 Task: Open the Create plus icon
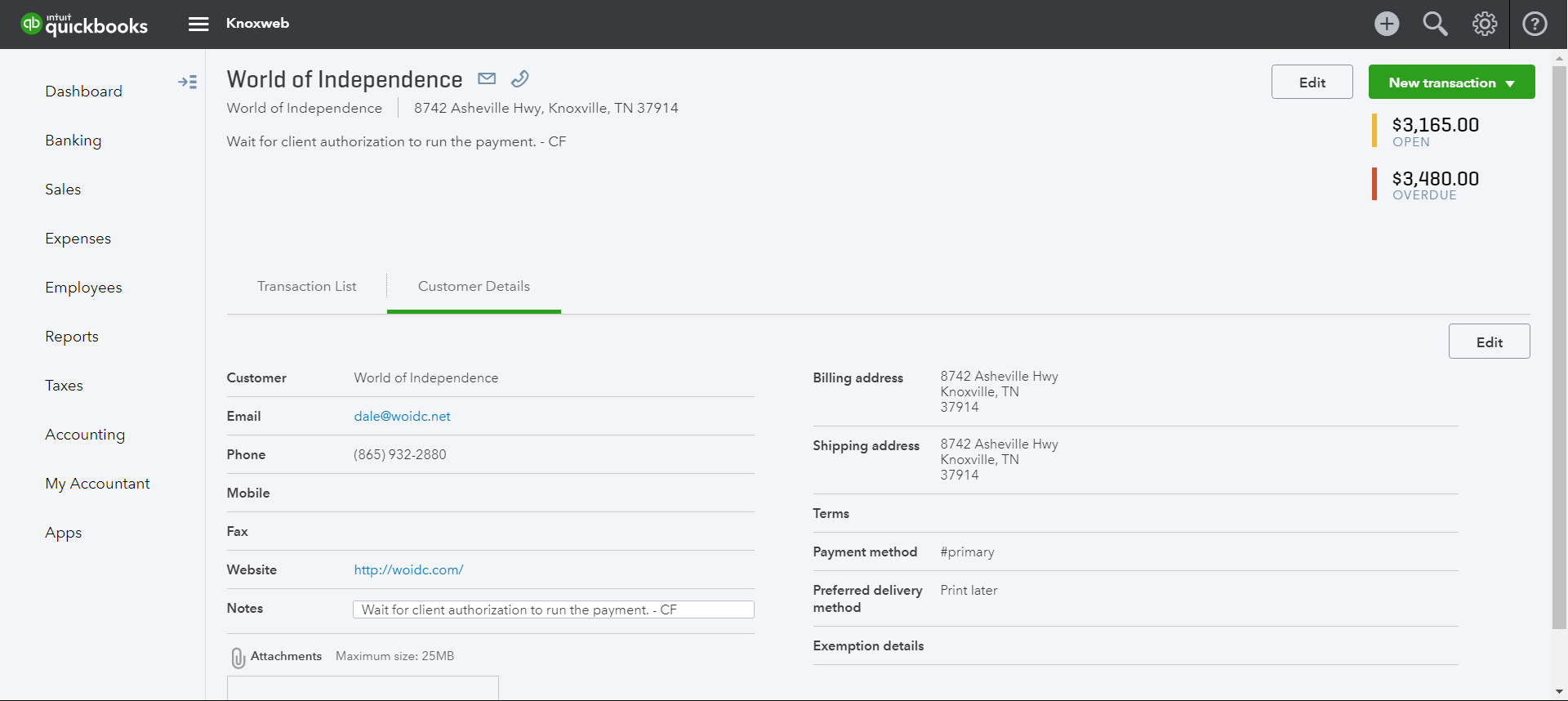pos(1386,24)
